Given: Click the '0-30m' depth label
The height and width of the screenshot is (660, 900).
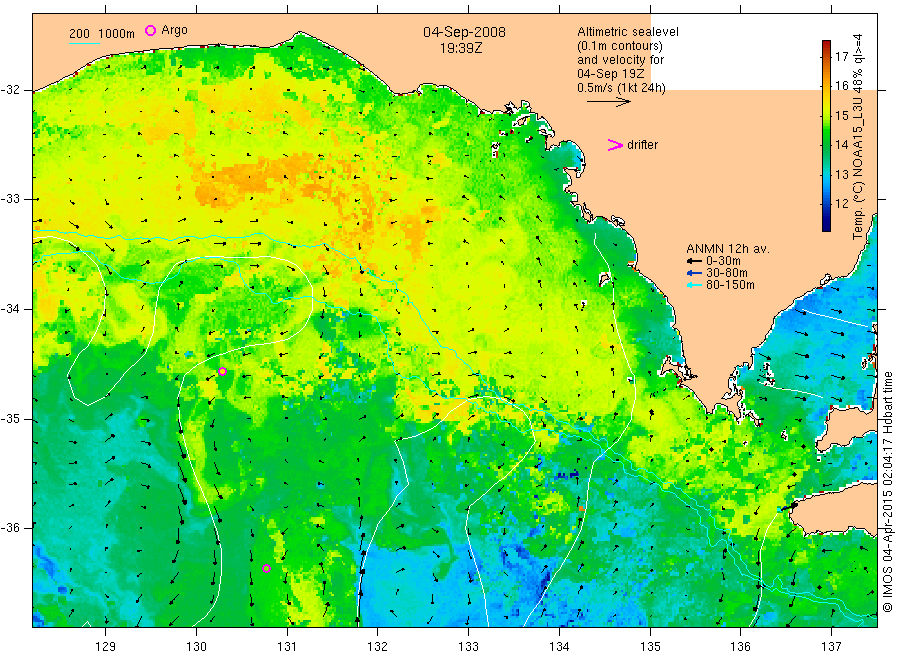Looking at the screenshot, I should (723, 261).
